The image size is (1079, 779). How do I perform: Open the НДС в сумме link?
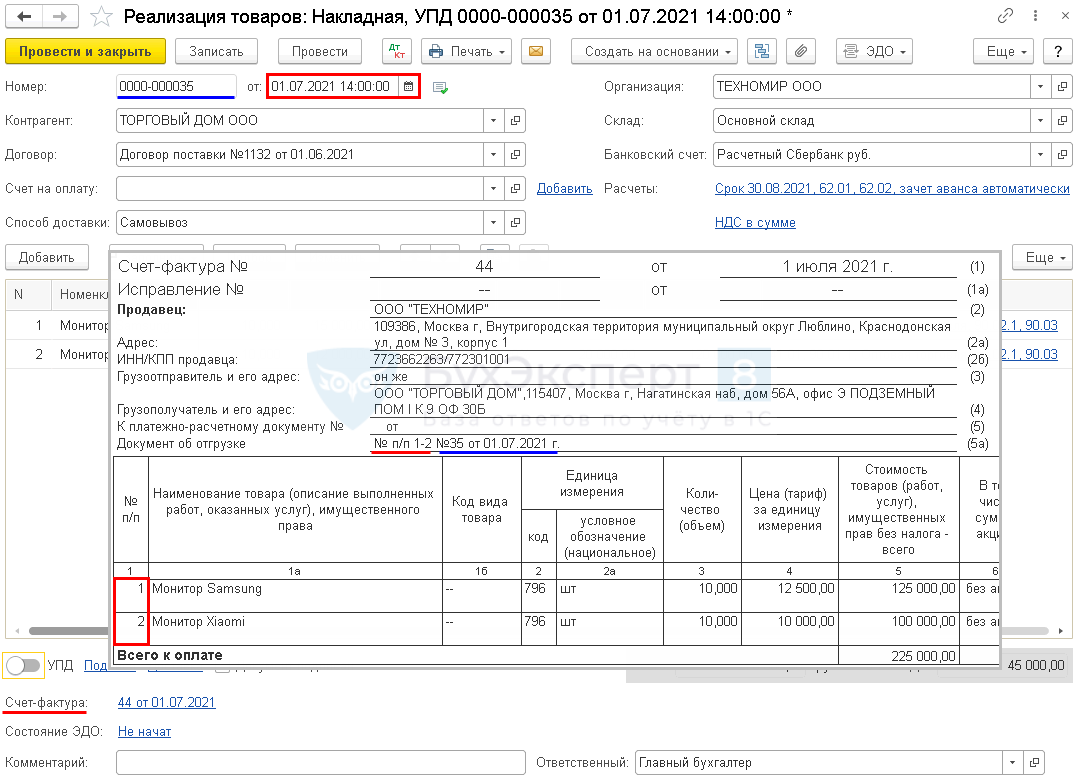click(x=755, y=223)
